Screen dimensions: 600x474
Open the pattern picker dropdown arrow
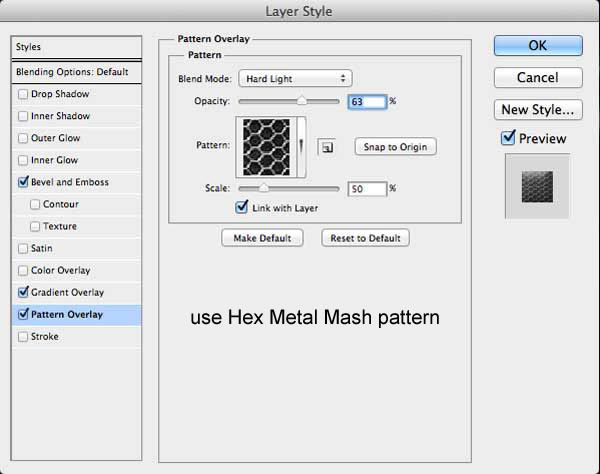(x=302, y=147)
